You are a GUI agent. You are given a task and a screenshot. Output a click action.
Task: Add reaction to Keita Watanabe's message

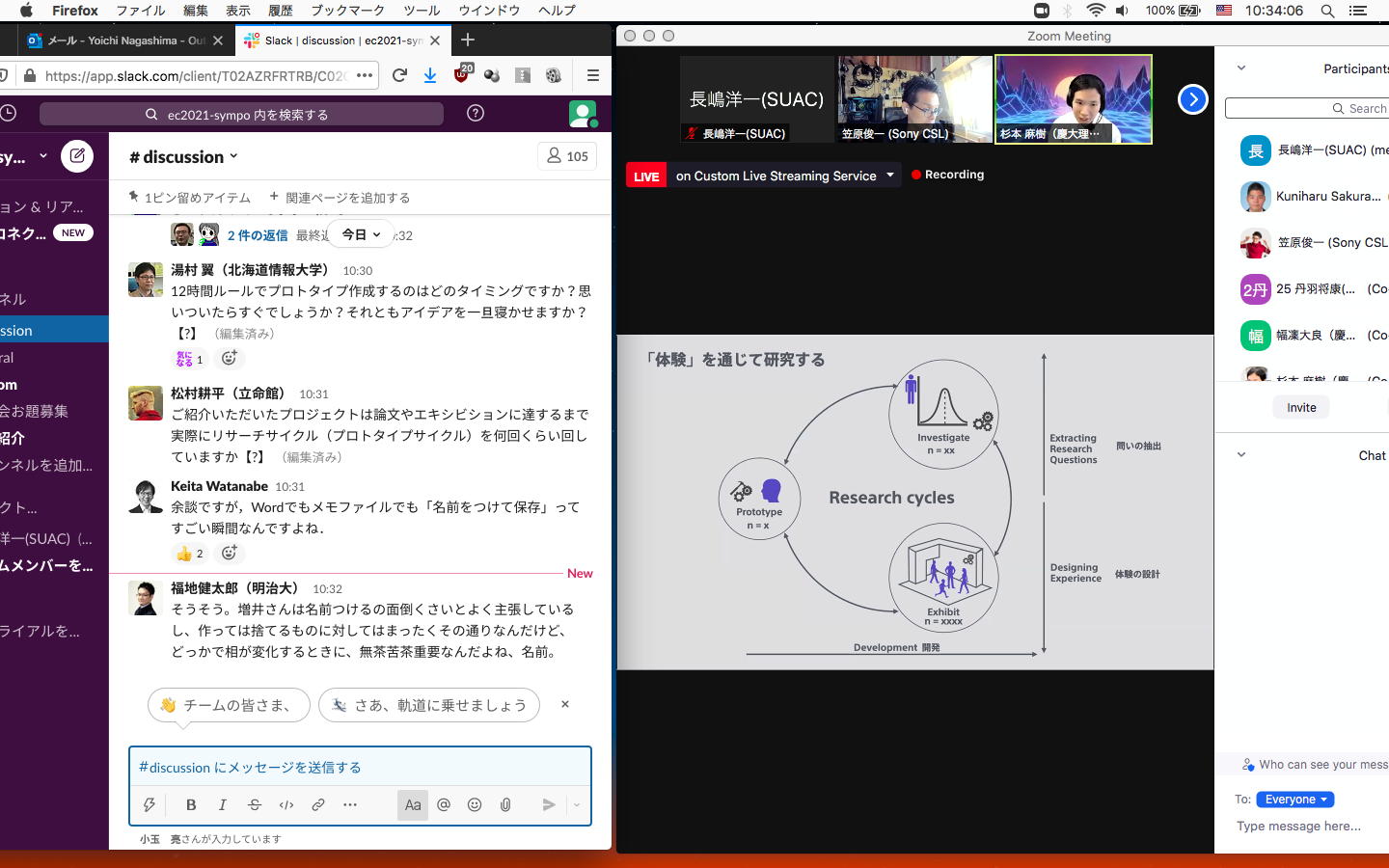(229, 553)
